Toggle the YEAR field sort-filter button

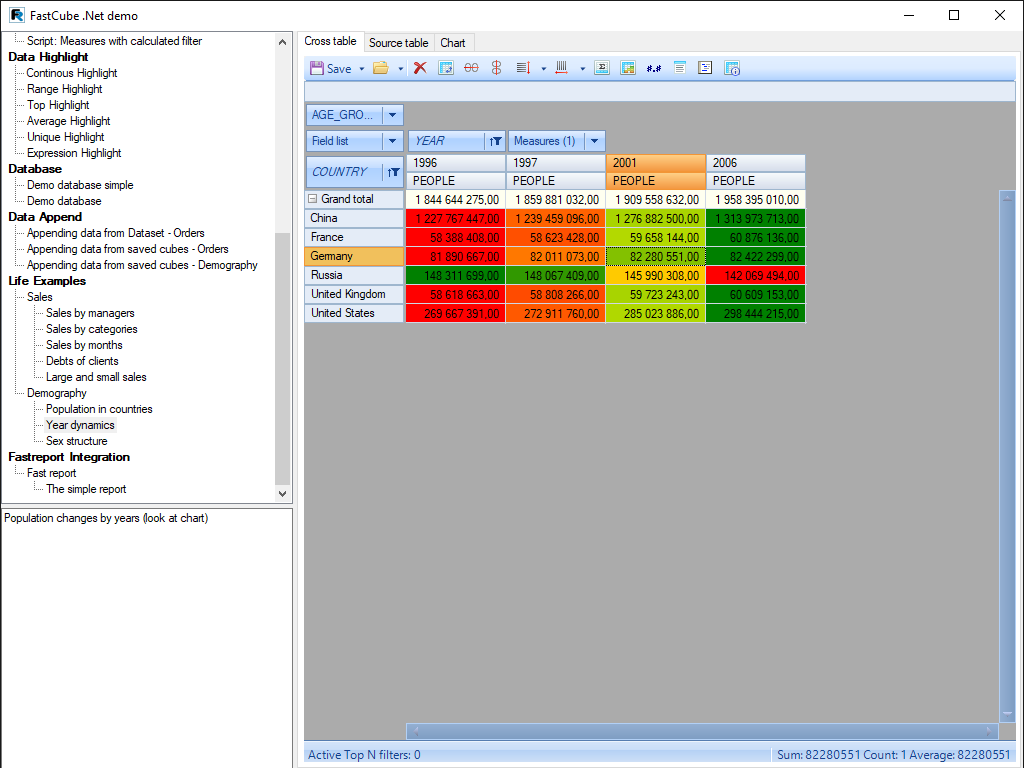click(x=495, y=141)
